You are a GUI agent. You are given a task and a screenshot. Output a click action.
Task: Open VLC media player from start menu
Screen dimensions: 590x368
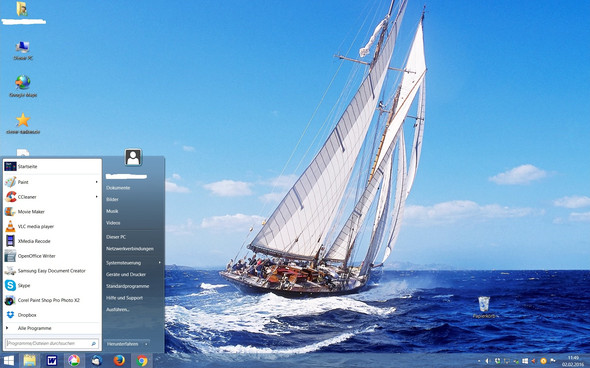click(52, 227)
